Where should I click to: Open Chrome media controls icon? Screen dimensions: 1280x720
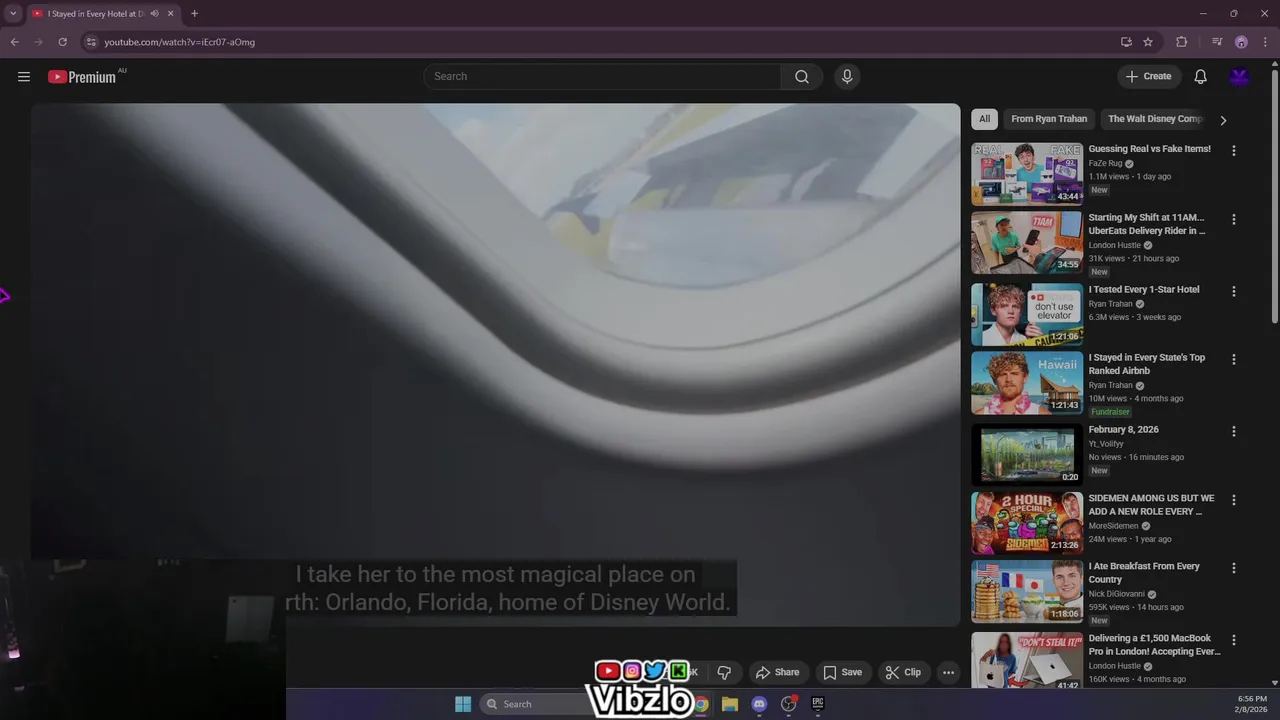pos(1217,42)
